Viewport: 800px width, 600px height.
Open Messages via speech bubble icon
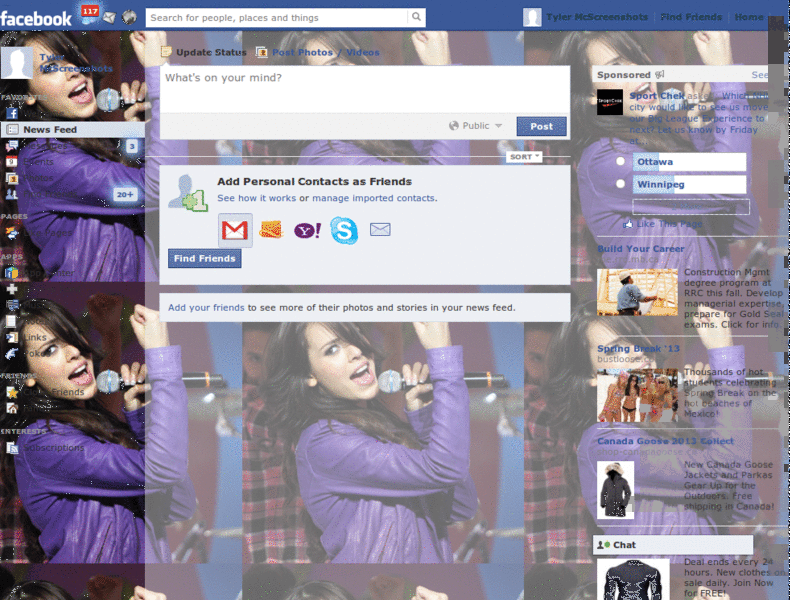coord(11,146)
